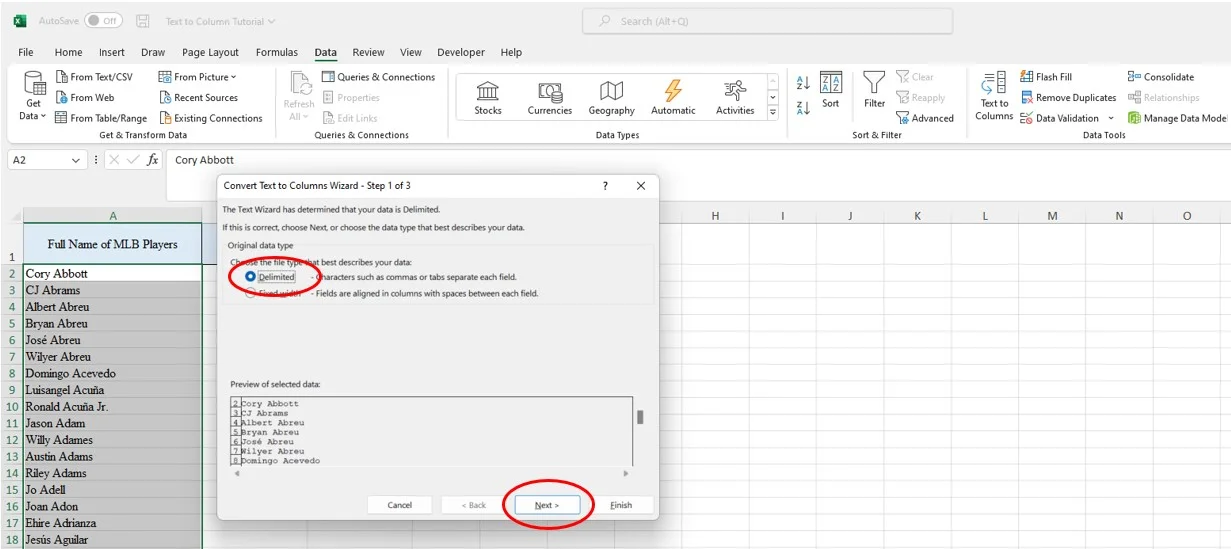Image resolution: width=1231 pixels, height=549 pixels.
Task: Select cell containing Jesús Aguilar
Action: (113, 539)
